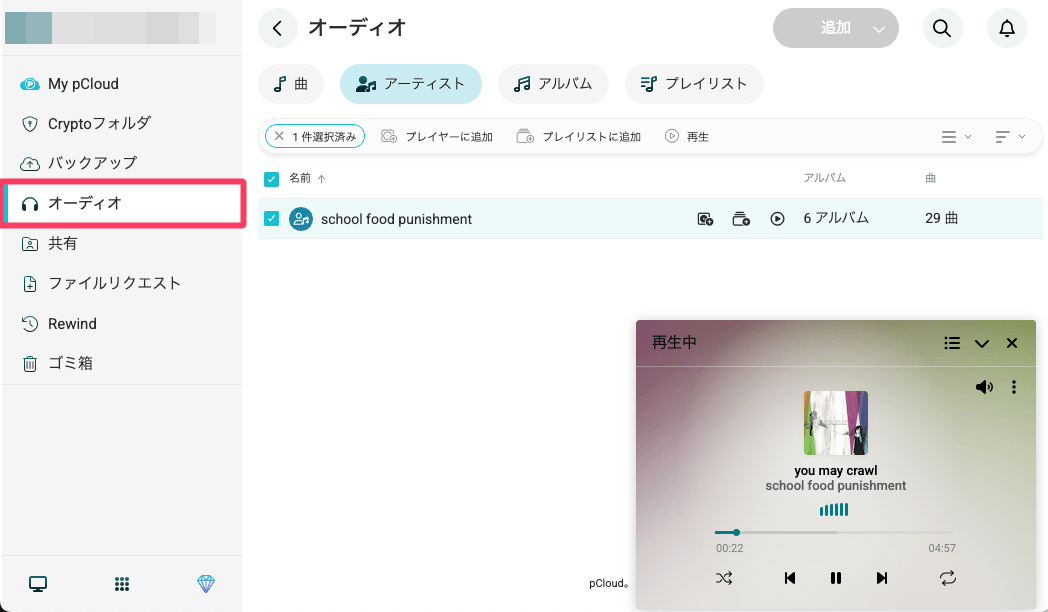
Task: Enable shuffle playback in the player
Action: click(x=724, y=578)
